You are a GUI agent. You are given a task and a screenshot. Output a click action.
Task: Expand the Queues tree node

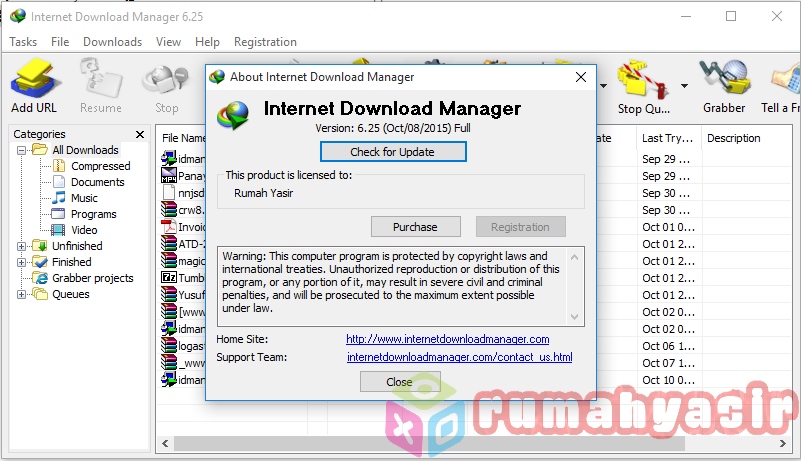[21, 294]
